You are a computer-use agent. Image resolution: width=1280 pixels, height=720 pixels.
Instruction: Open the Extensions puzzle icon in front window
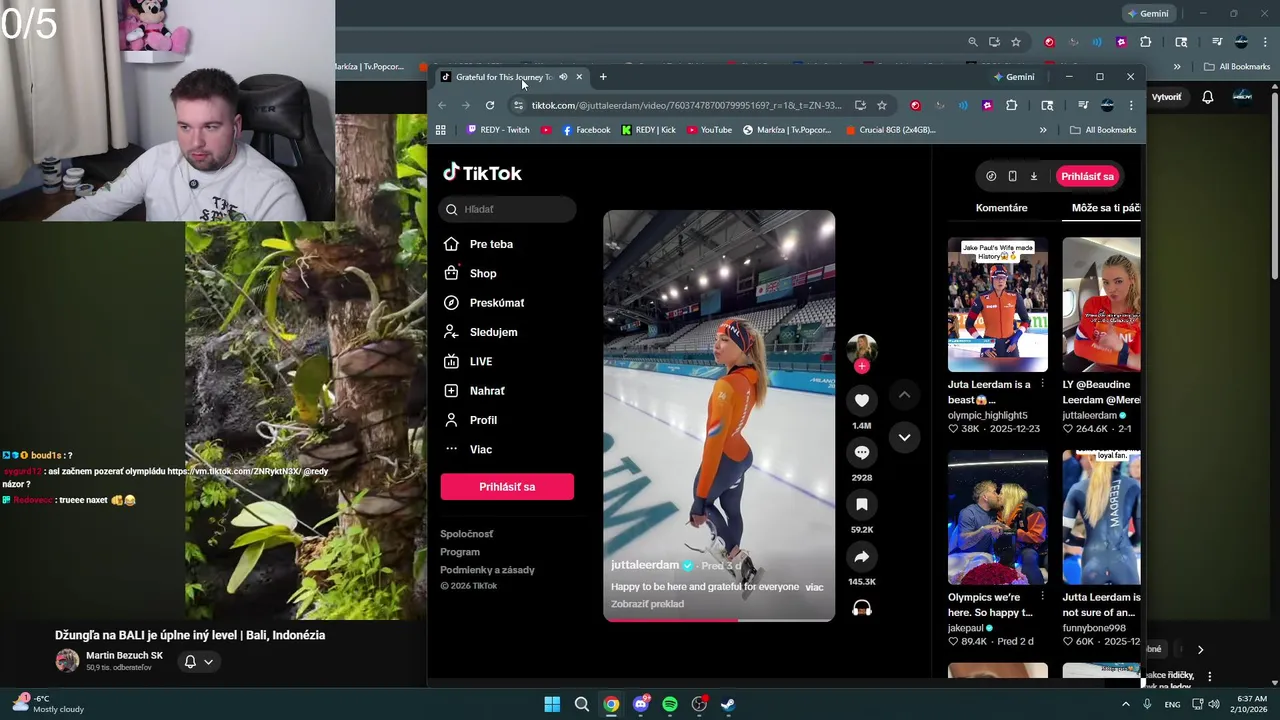[1012, 105]
